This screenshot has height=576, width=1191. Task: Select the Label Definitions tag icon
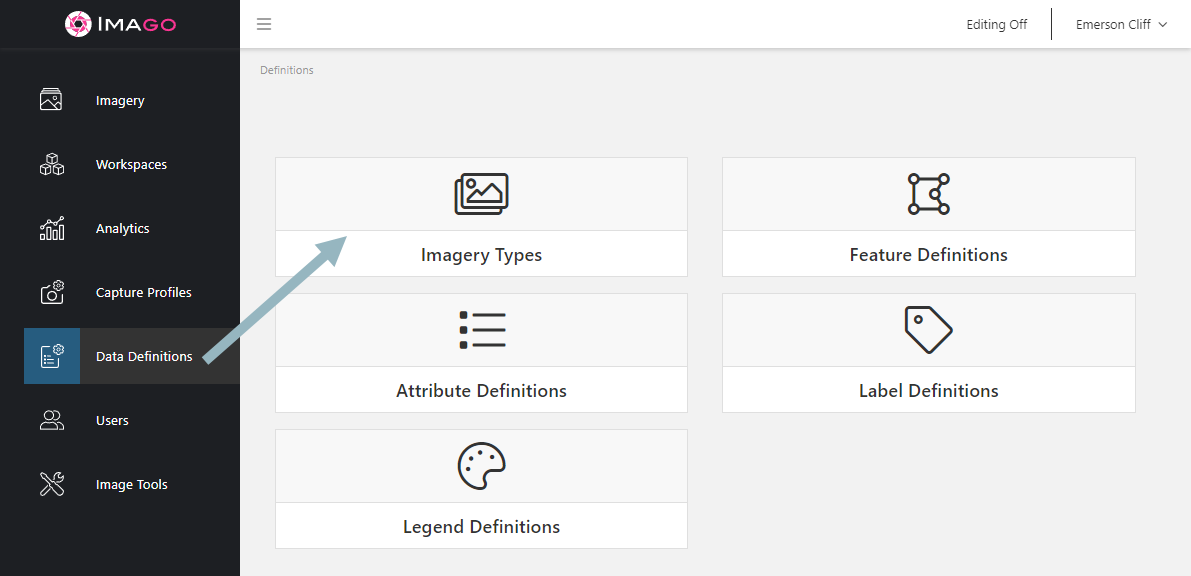(x=928, y=330)
